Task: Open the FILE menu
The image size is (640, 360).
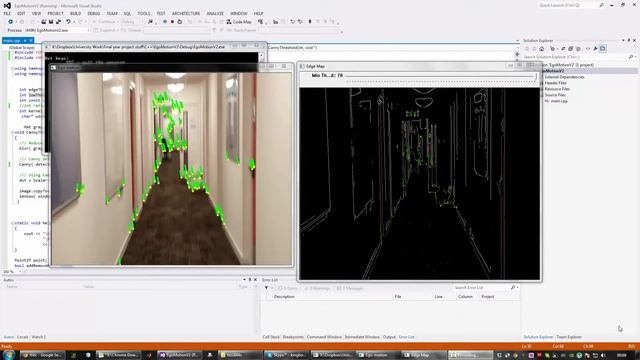Action: tap(7, 13)
